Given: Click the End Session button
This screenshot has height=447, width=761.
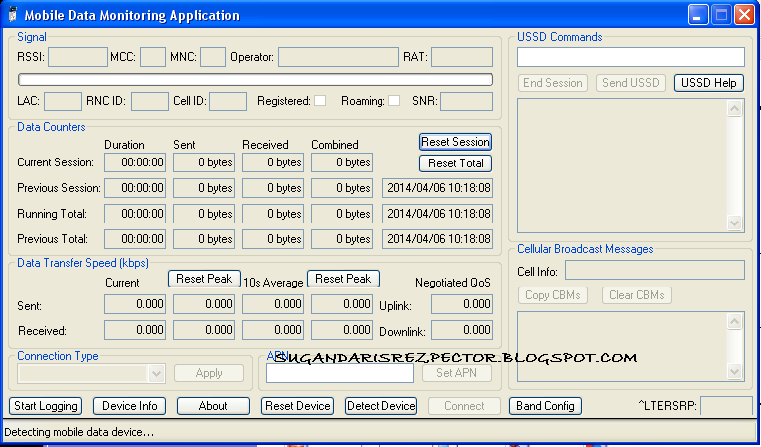Looking at the screenshot, I should (553, 83).
